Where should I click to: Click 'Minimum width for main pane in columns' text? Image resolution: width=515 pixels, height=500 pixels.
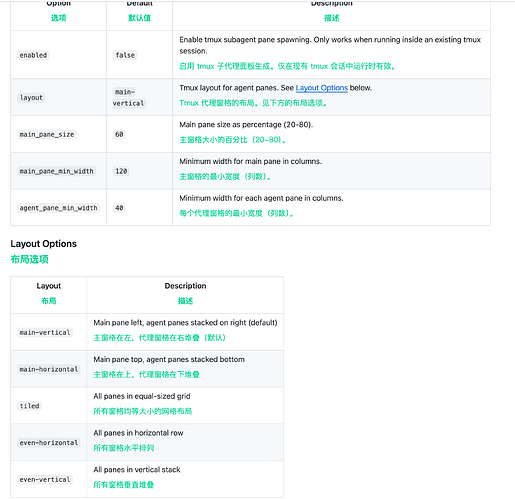pyautogui.click(x=250, y=161)
